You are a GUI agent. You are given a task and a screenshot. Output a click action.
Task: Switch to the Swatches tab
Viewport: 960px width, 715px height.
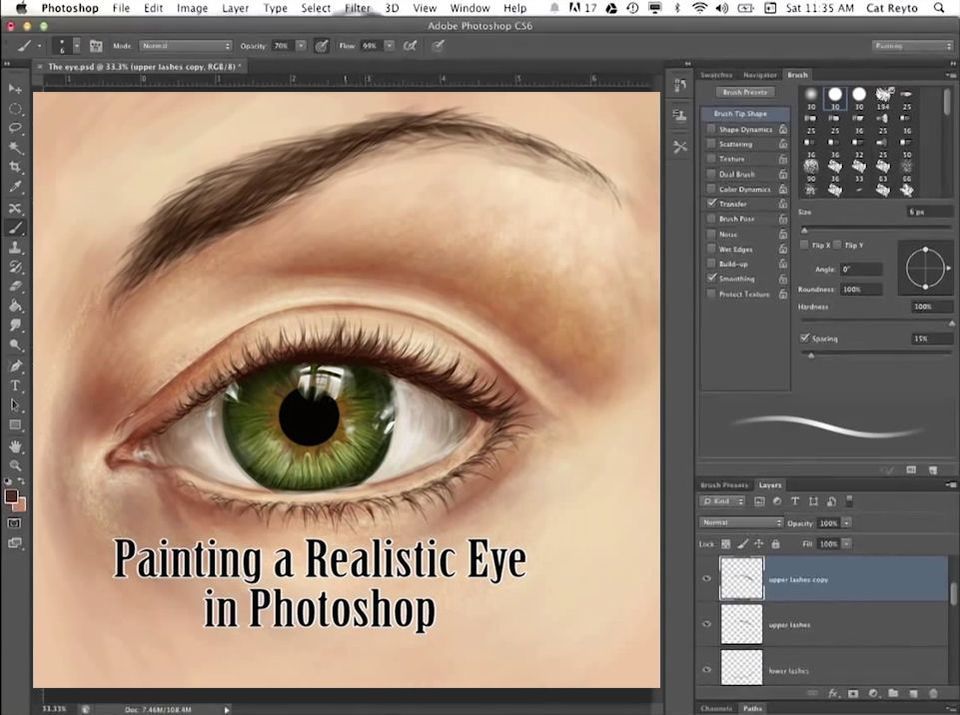point(715,74)
